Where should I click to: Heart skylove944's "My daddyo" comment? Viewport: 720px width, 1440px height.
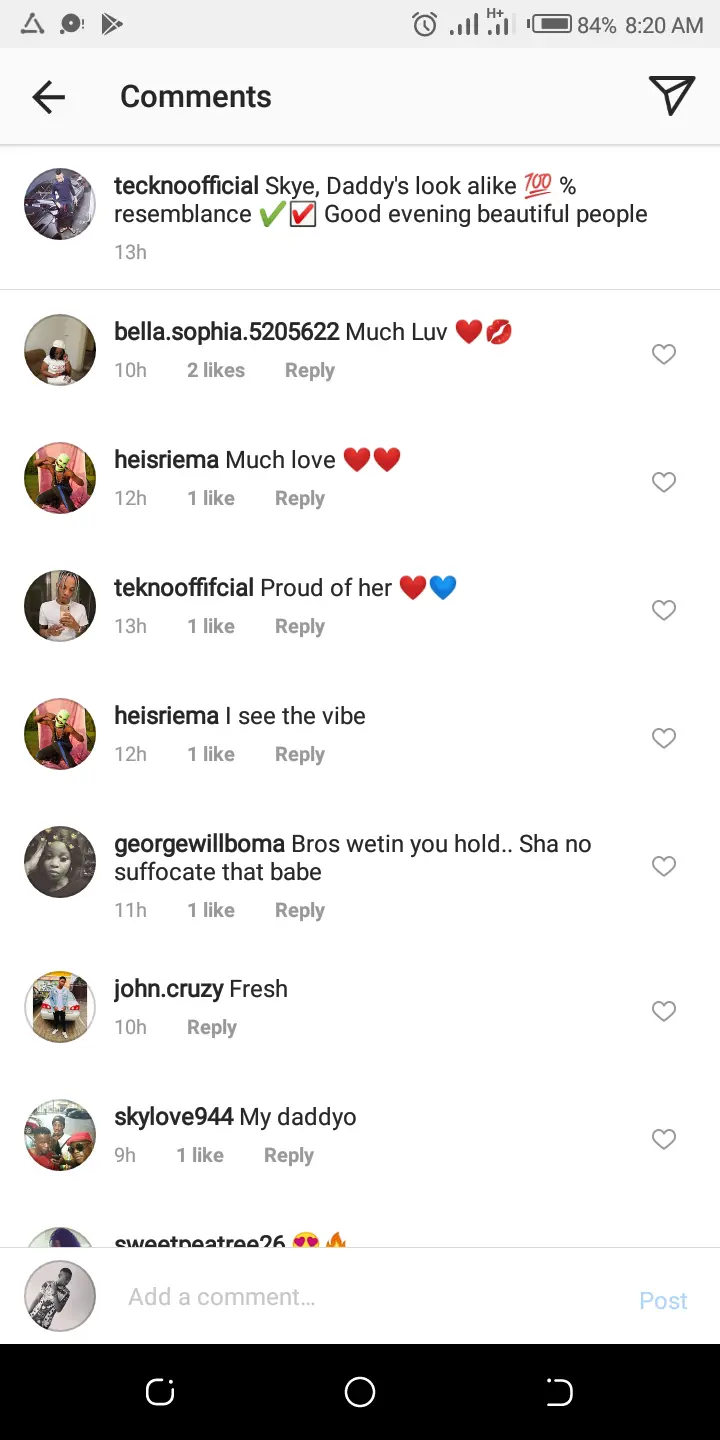click(x=664, y=1139)
